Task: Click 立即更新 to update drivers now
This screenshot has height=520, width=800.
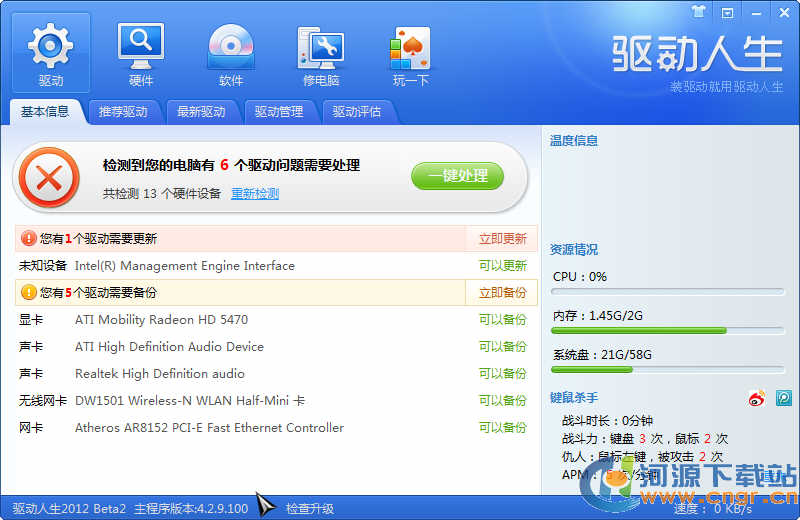Action: 502,239
